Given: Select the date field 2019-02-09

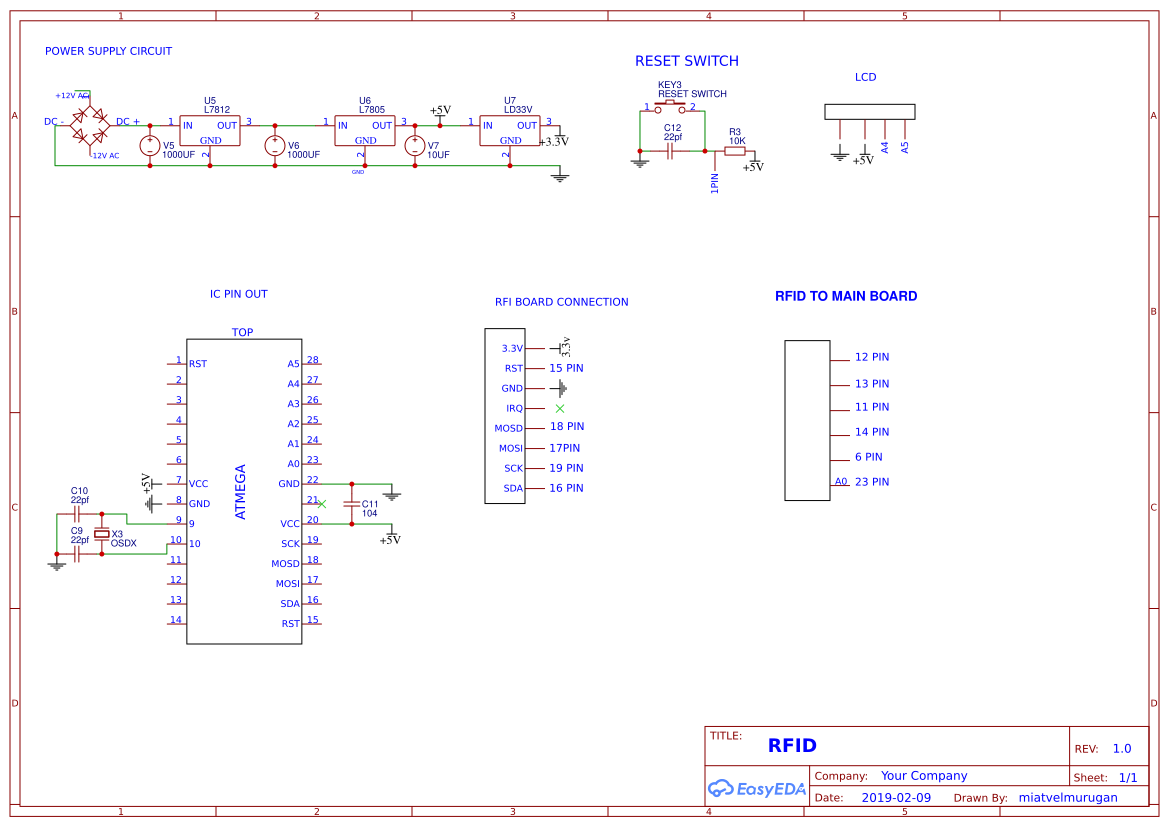Looking at the screenshot, I should pyautogui.click(x=896, y=798).
